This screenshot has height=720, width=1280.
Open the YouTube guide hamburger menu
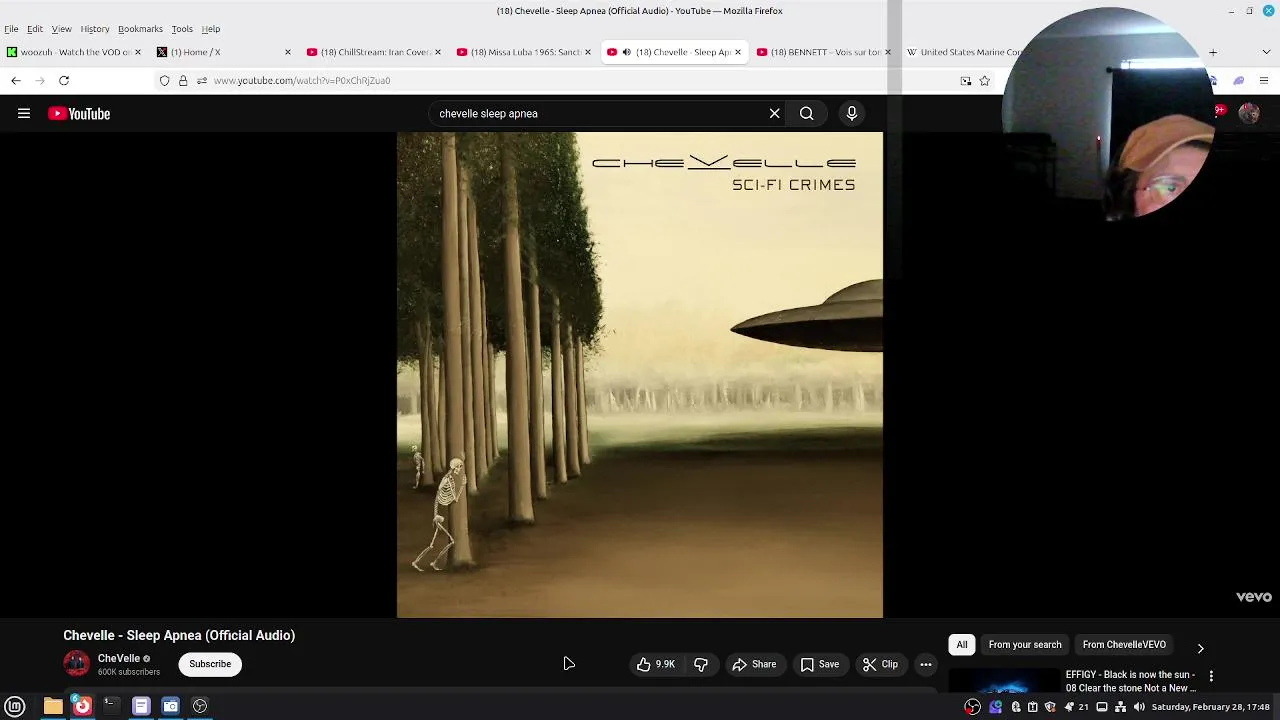tap(24, 114)
